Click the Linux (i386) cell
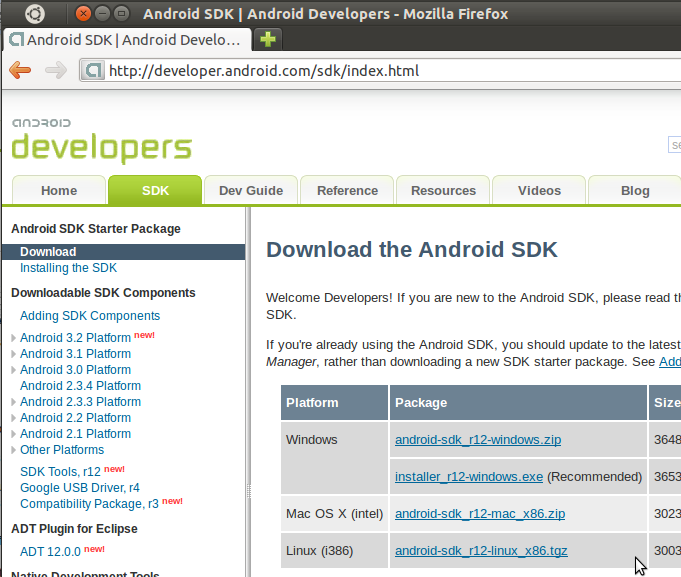The image size is (681, 577). pos(334,551)
